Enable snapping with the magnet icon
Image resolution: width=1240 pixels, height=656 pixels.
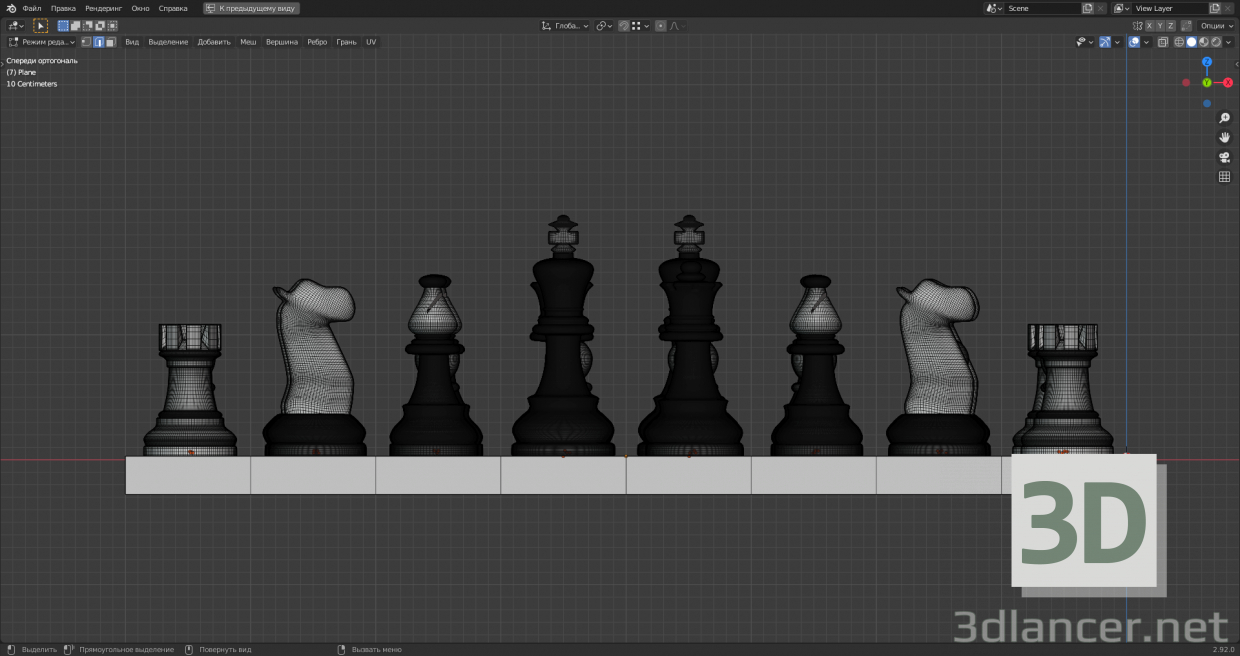tap(624, 25)
